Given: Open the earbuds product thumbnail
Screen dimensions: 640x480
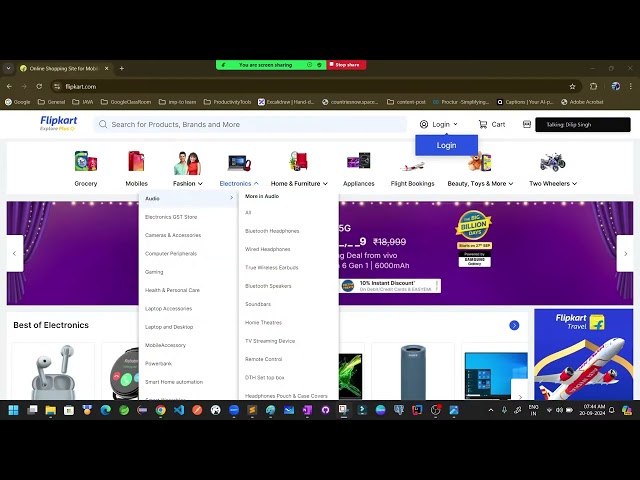Looking at the screenshot, I should [x=53, y=371].
